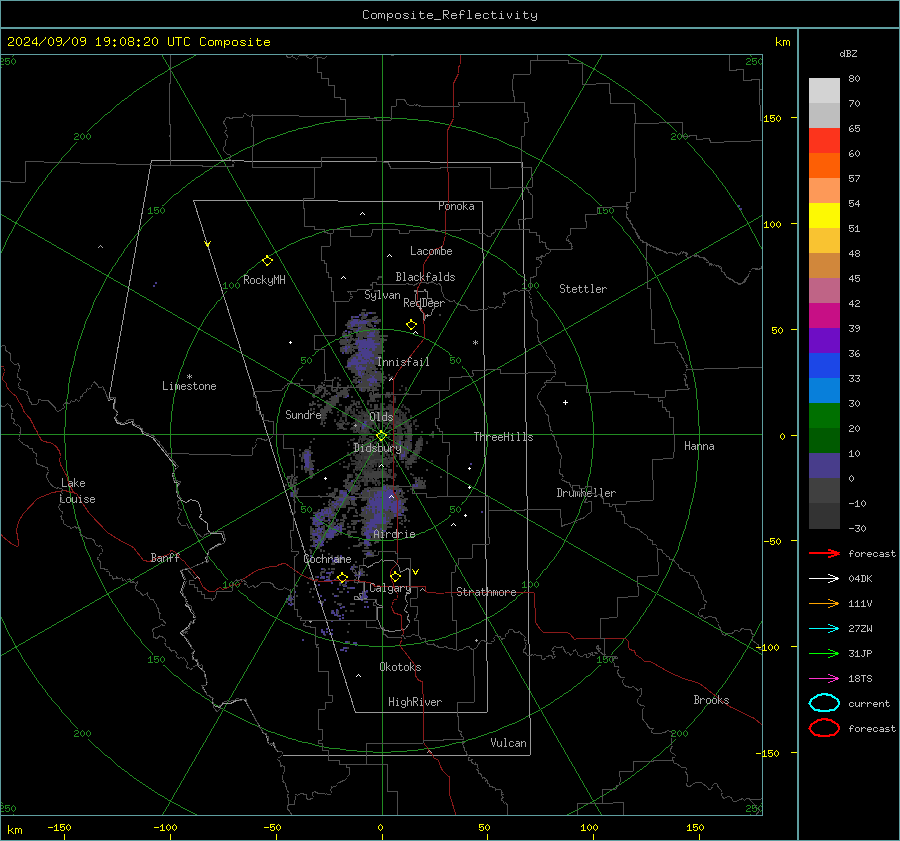Click the km unit label at bottom left
Viewport: 900px width, 841px height.
tap(15, 830)
